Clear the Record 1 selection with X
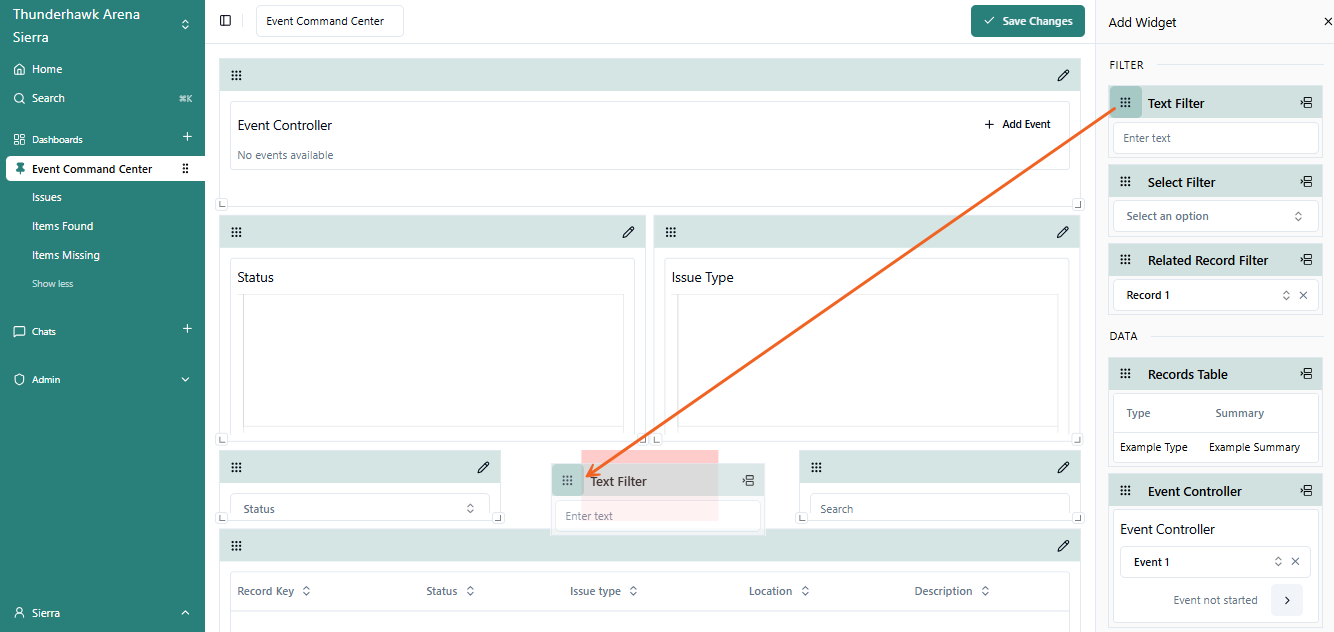 (x=1303, y=295)
